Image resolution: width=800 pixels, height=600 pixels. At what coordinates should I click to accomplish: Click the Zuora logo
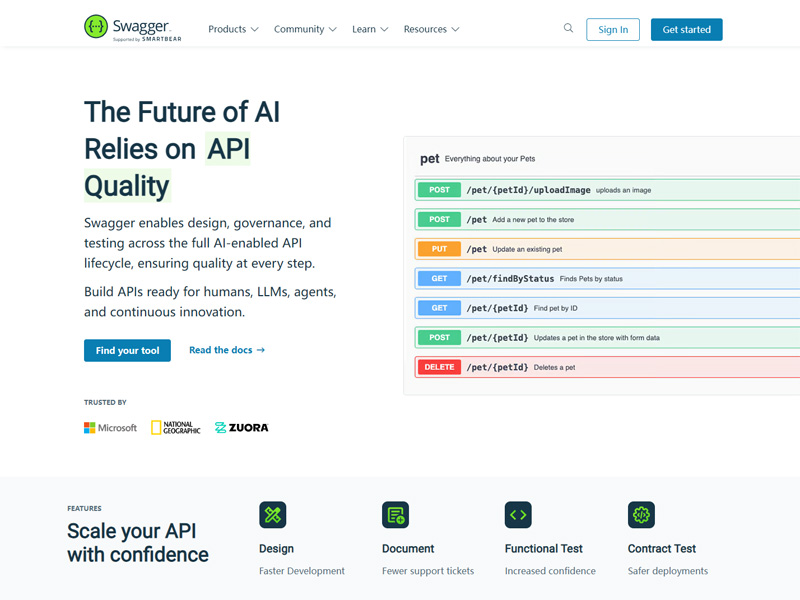[242, 428]
